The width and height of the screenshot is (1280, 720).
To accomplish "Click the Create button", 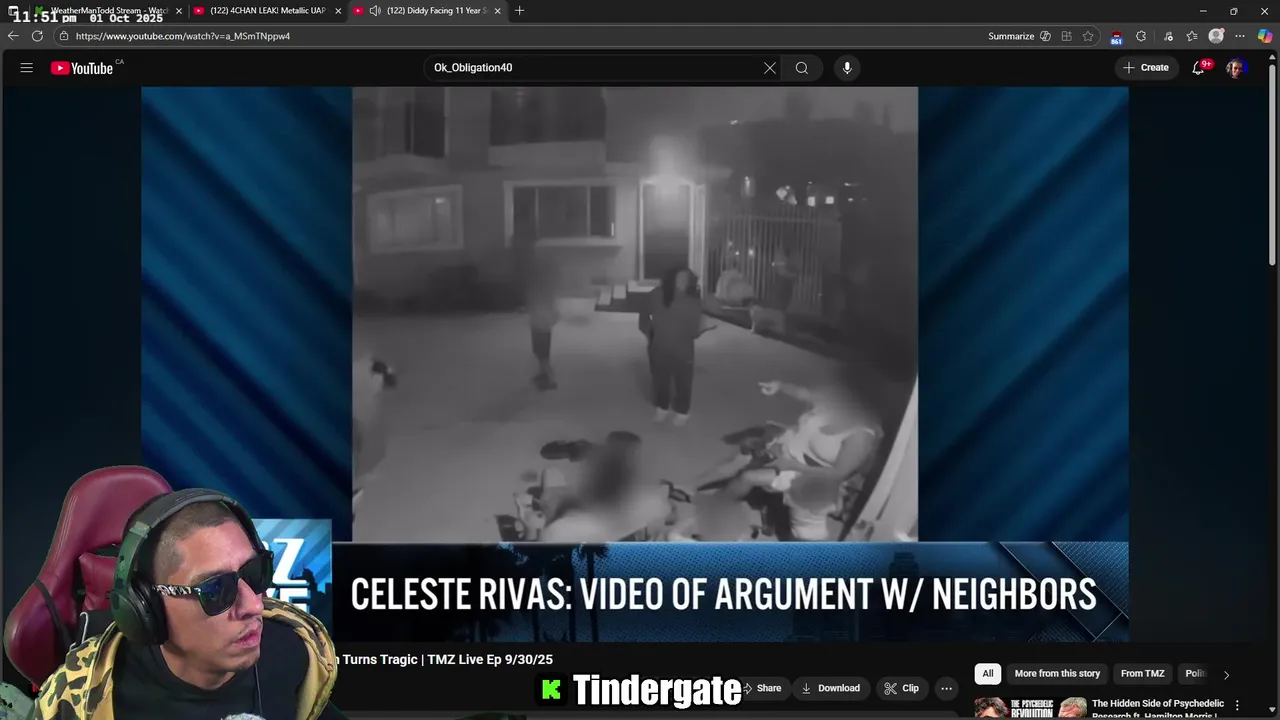I will (1145, 68).
